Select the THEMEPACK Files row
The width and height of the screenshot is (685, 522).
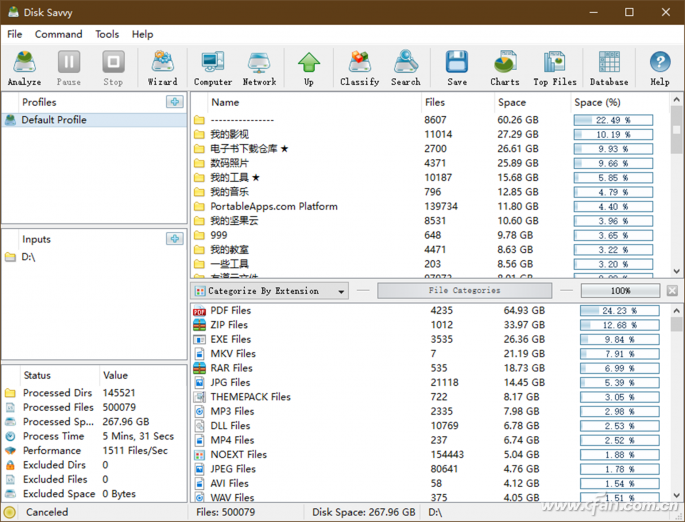pos(430,397)
